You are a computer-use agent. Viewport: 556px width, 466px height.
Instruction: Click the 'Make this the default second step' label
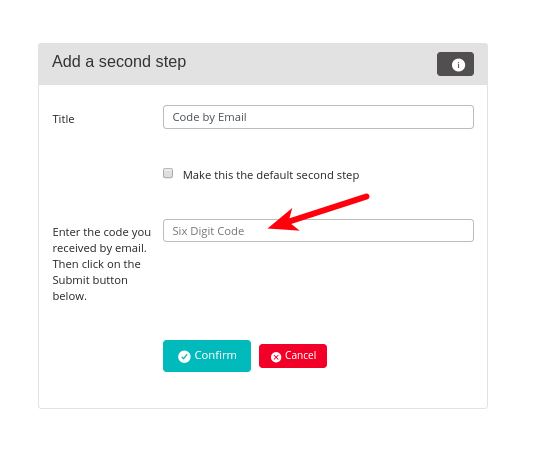[x=271, y=175]
